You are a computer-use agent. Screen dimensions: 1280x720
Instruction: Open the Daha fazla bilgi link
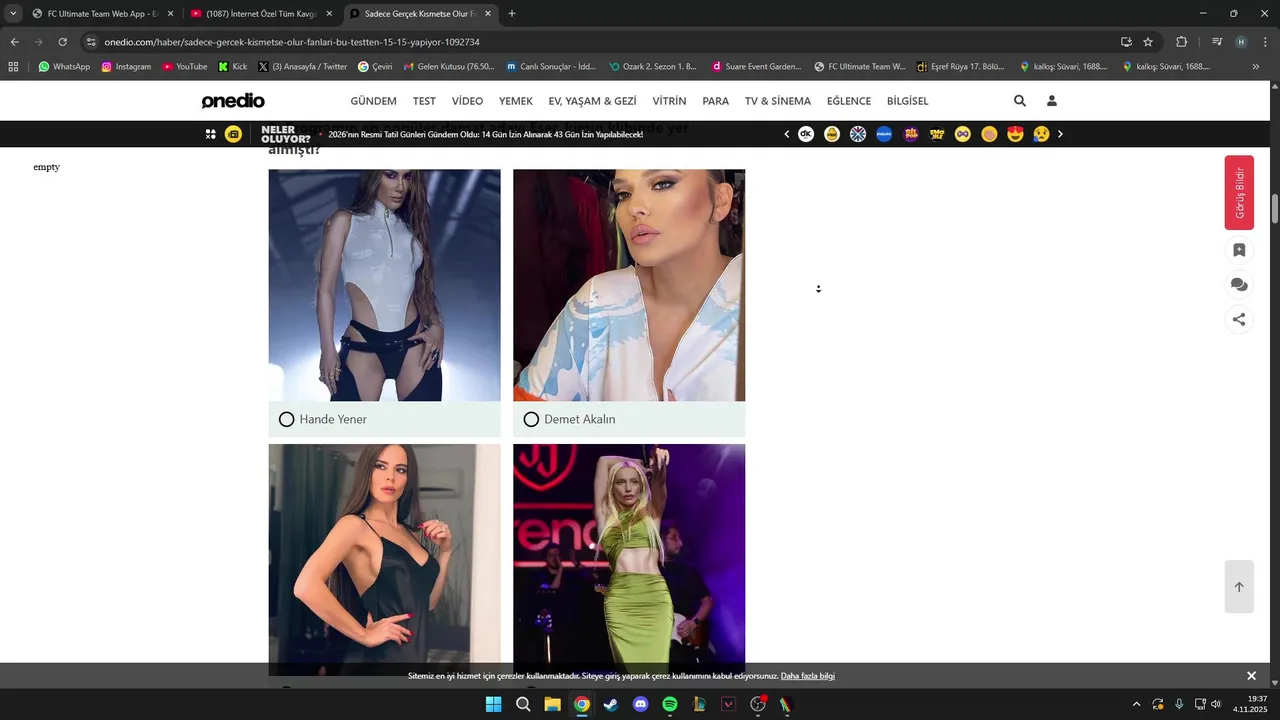(807, 676)
